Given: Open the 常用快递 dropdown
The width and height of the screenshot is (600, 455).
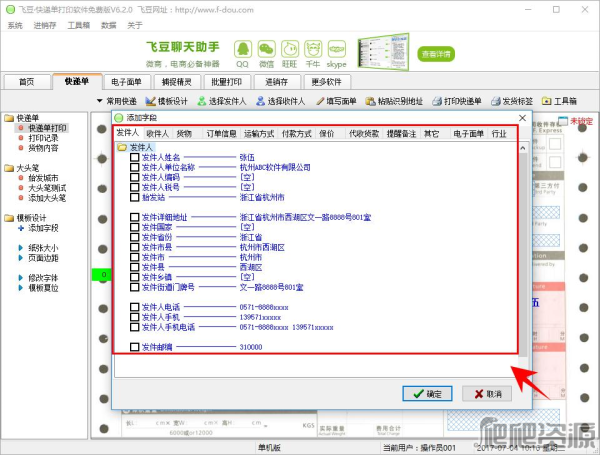Looking at the screenshot, I should tap(117, 101).
